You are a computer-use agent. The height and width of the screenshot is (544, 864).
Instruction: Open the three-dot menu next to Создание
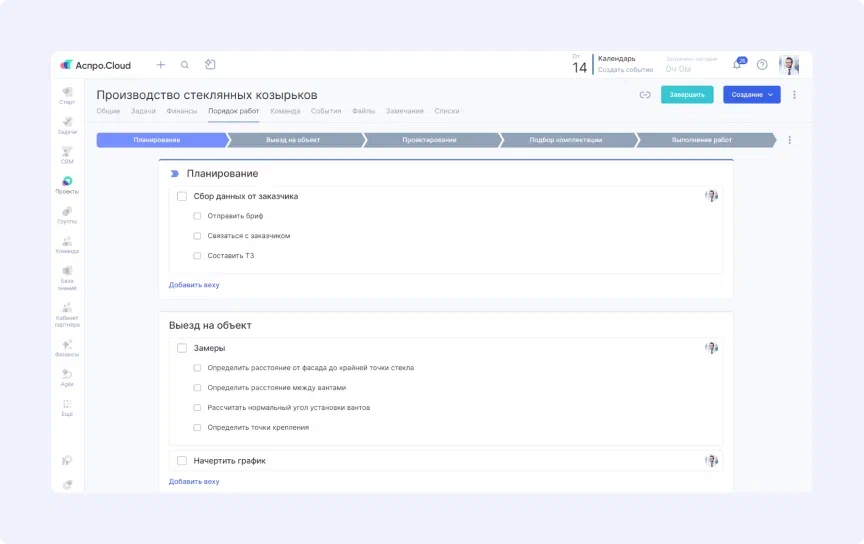(x=795, y=95)
